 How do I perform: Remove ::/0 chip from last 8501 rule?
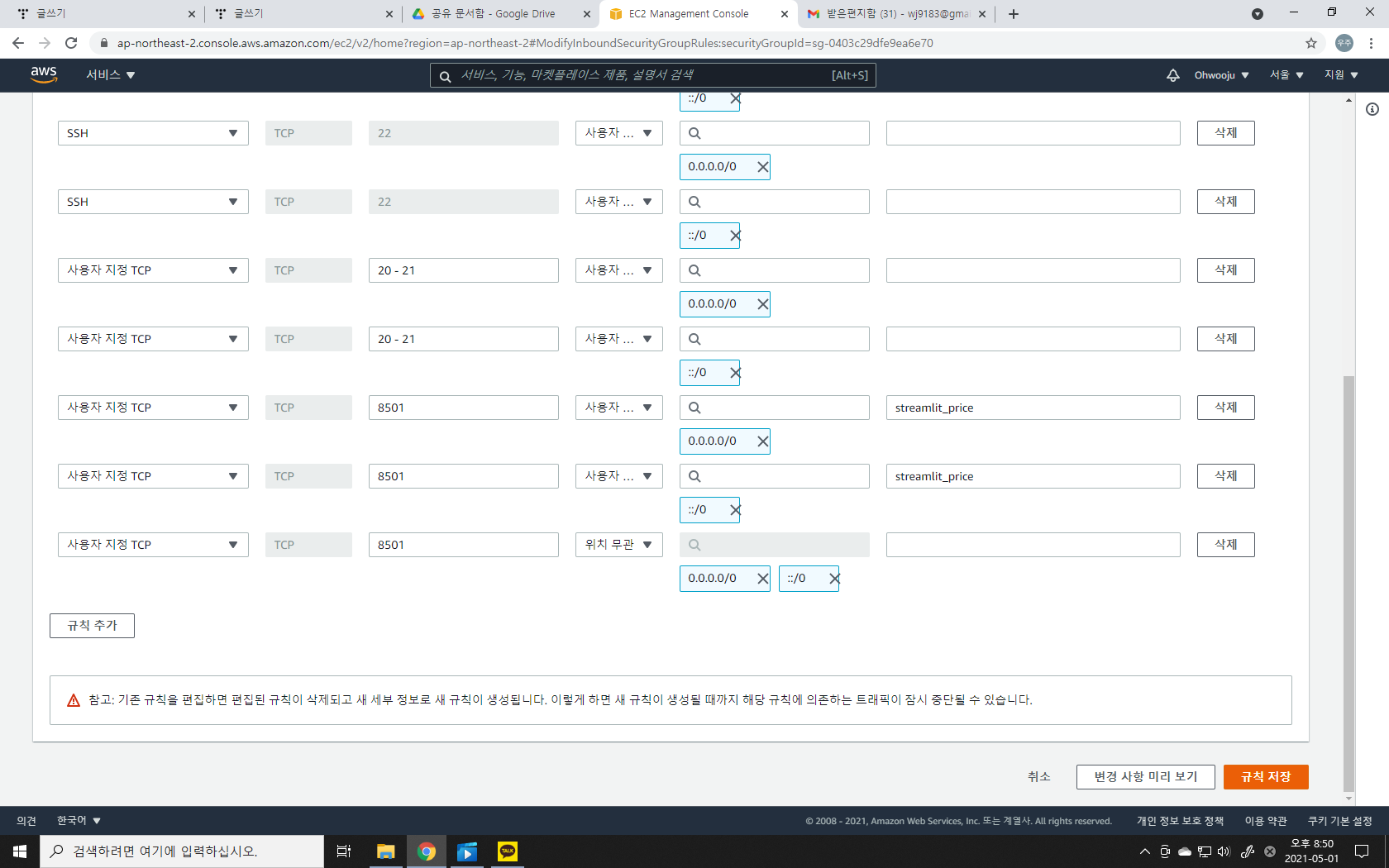[x=834, y=579]
